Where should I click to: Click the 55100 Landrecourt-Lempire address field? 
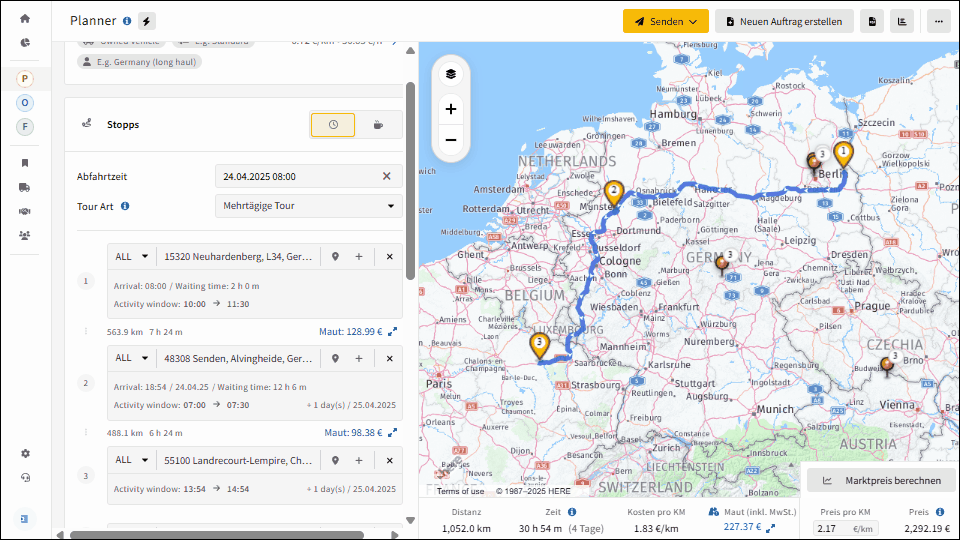click(238, 460)
